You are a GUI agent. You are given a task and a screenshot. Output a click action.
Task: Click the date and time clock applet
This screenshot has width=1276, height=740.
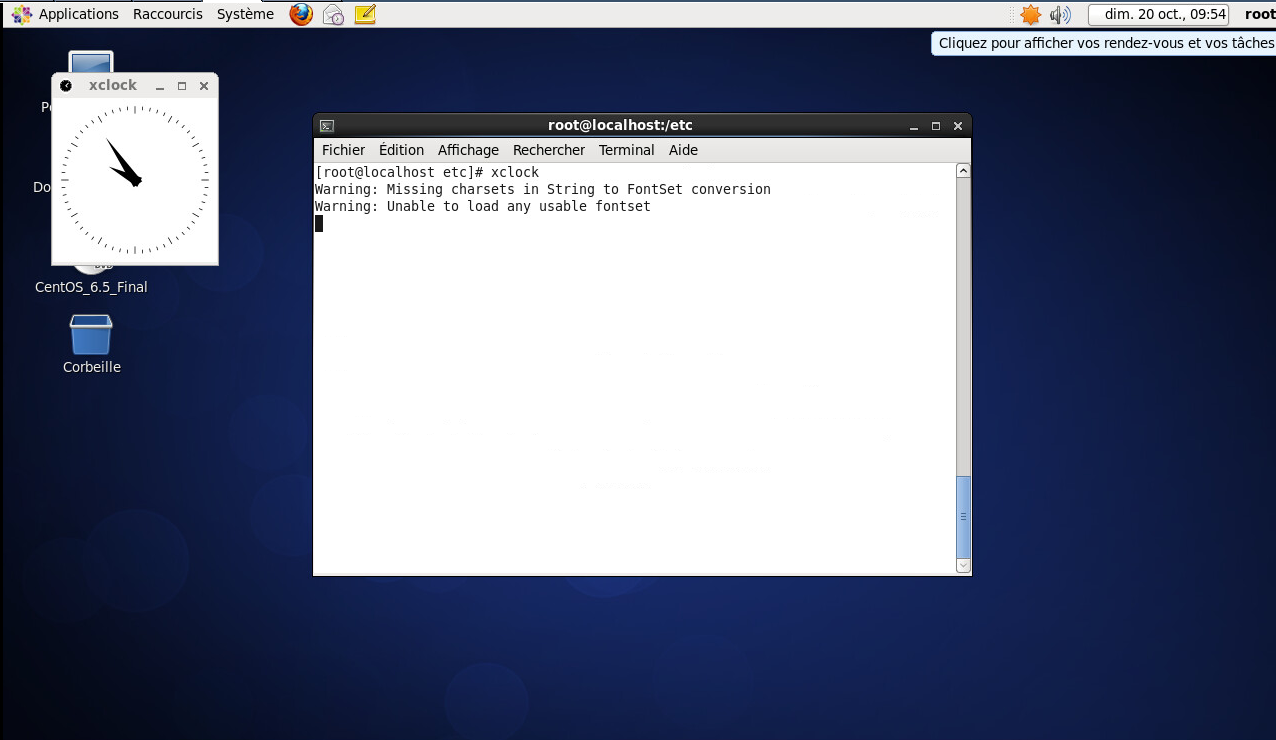(1165, 14)
